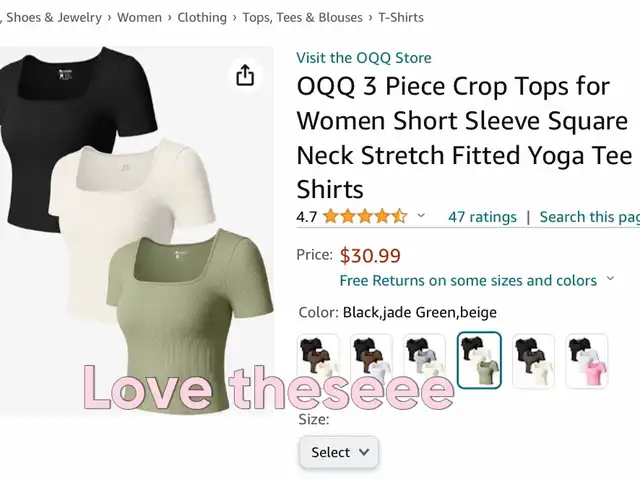Expand Free Returns details chevron
This screenshot has height=480, width=640.
(x=610, y=279)
